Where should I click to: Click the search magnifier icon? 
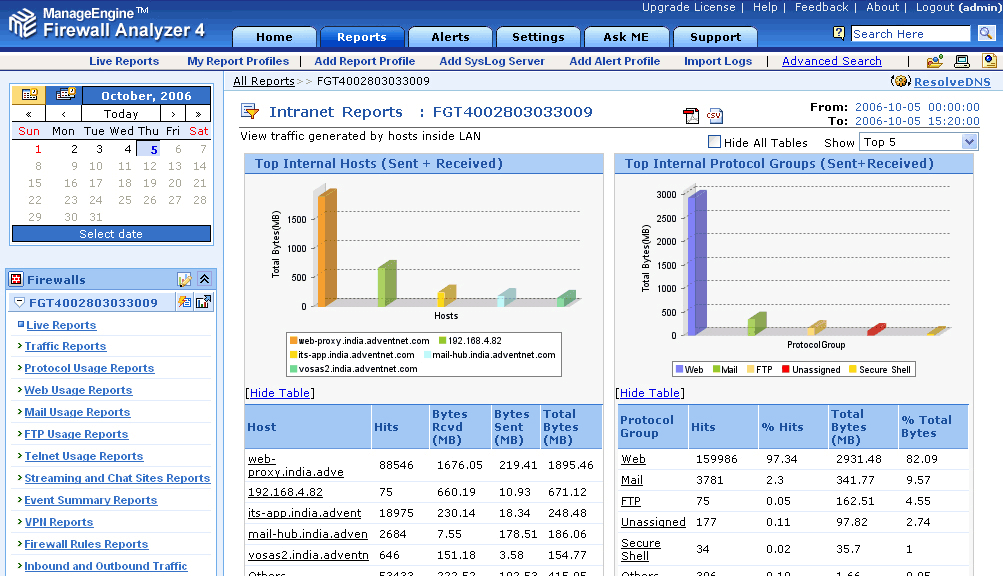coord(986,34)
